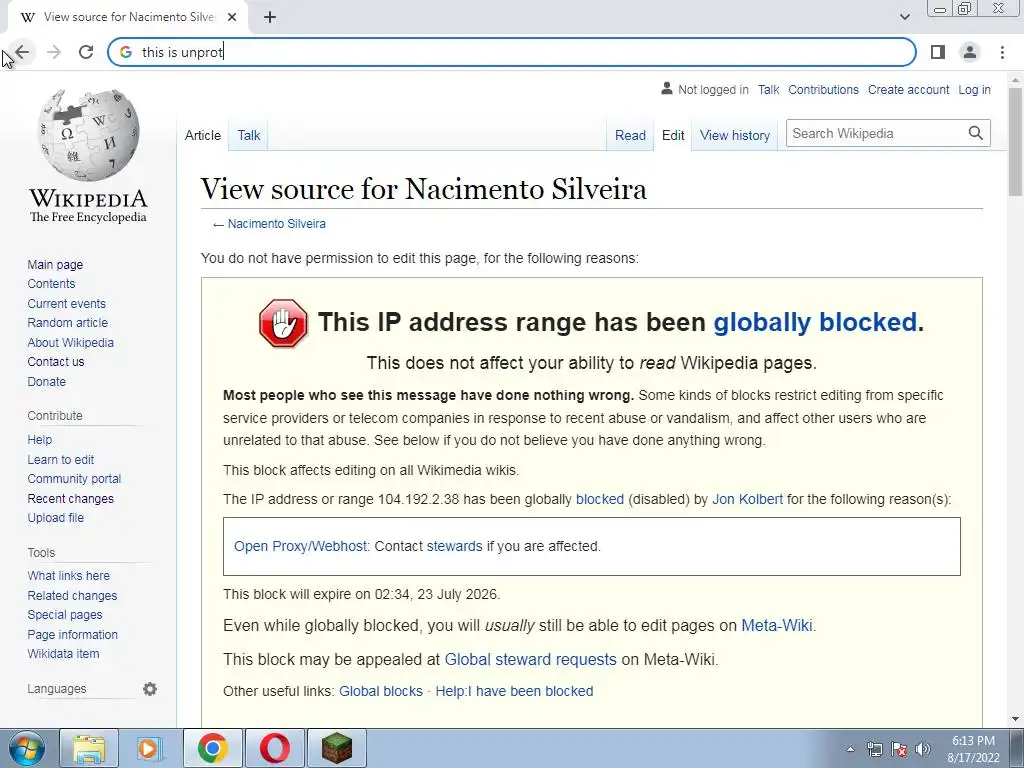The height and width of the screenshot is (768, 1024).
Task: Reload the page with the refresh icon
Action: click(86, 52)
